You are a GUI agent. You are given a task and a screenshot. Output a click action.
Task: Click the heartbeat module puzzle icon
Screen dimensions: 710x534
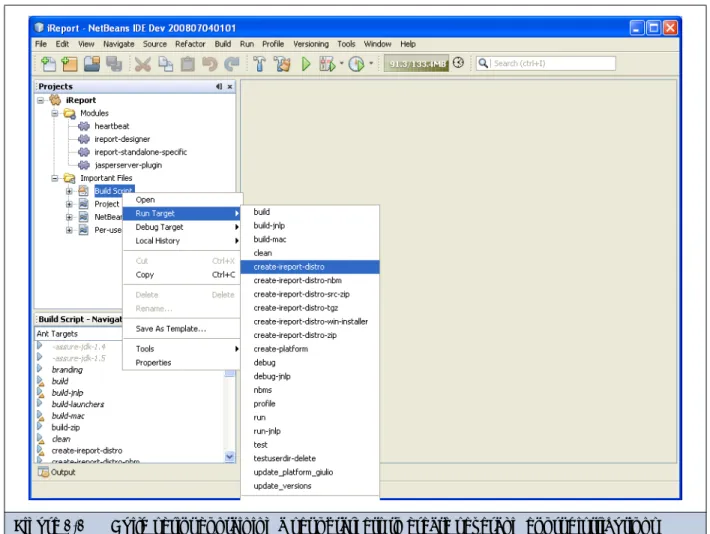84,126
